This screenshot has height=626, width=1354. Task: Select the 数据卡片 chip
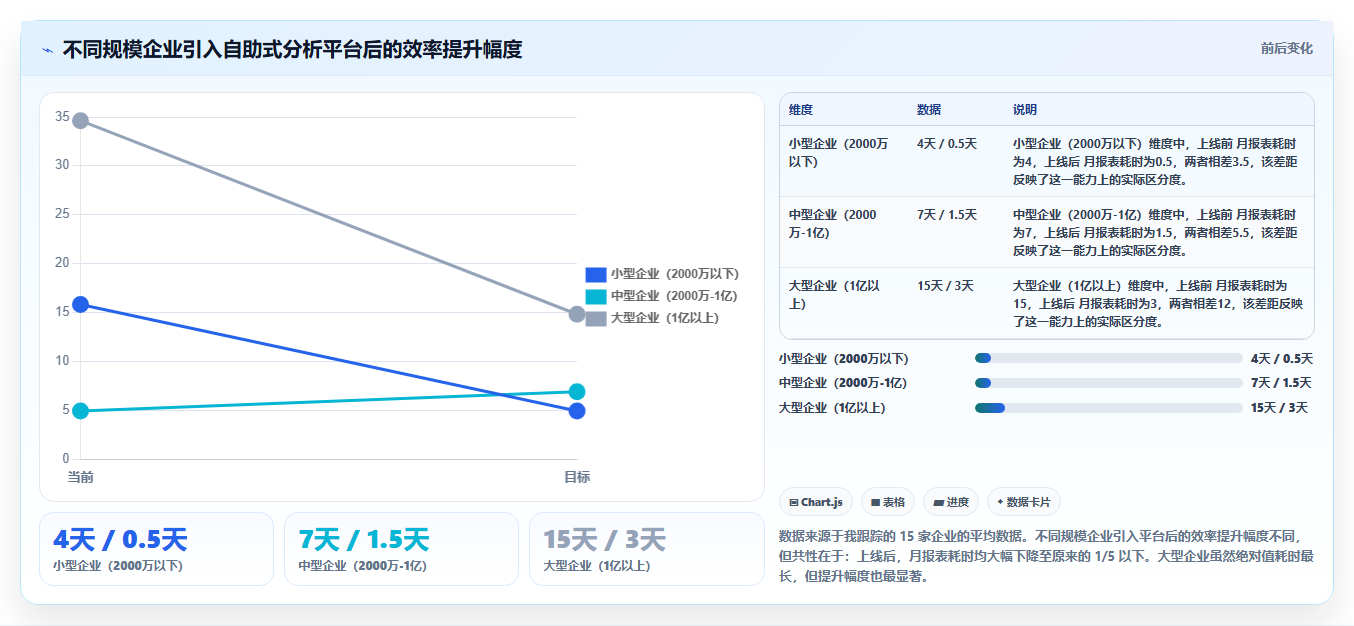[x=1024, y=502]
